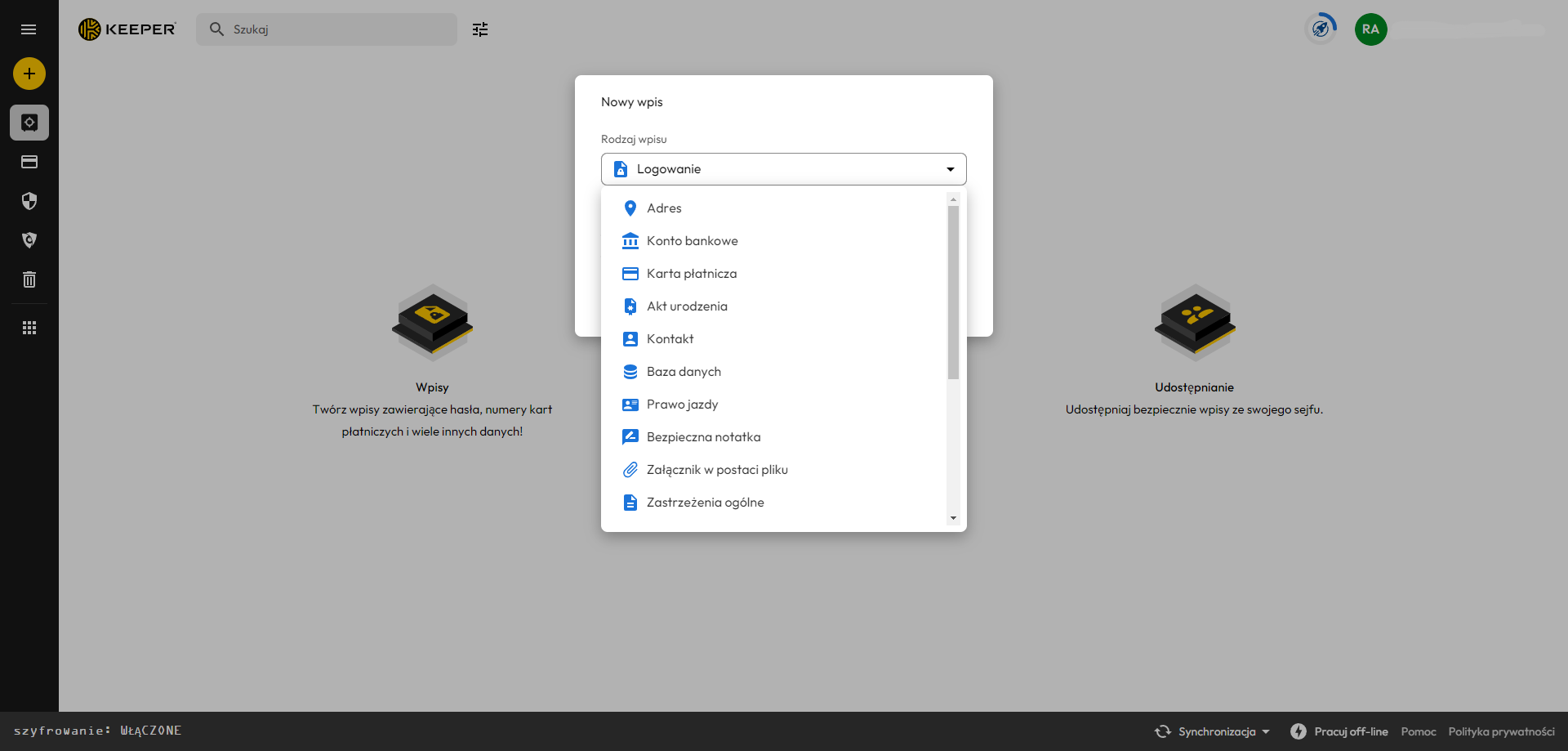The height and width of the screenshot is (751, 1568).
Task: Click the scroll down arrow in list
Action: tap(953, 518)
